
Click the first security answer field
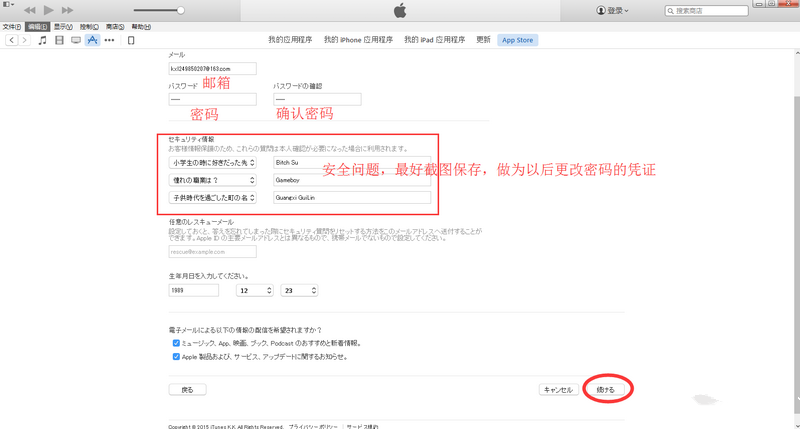coord(352,163)
